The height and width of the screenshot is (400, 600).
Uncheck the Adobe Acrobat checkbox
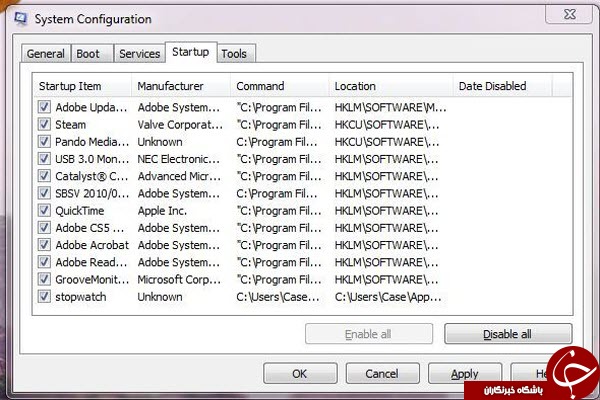click(x=44, y=245)
